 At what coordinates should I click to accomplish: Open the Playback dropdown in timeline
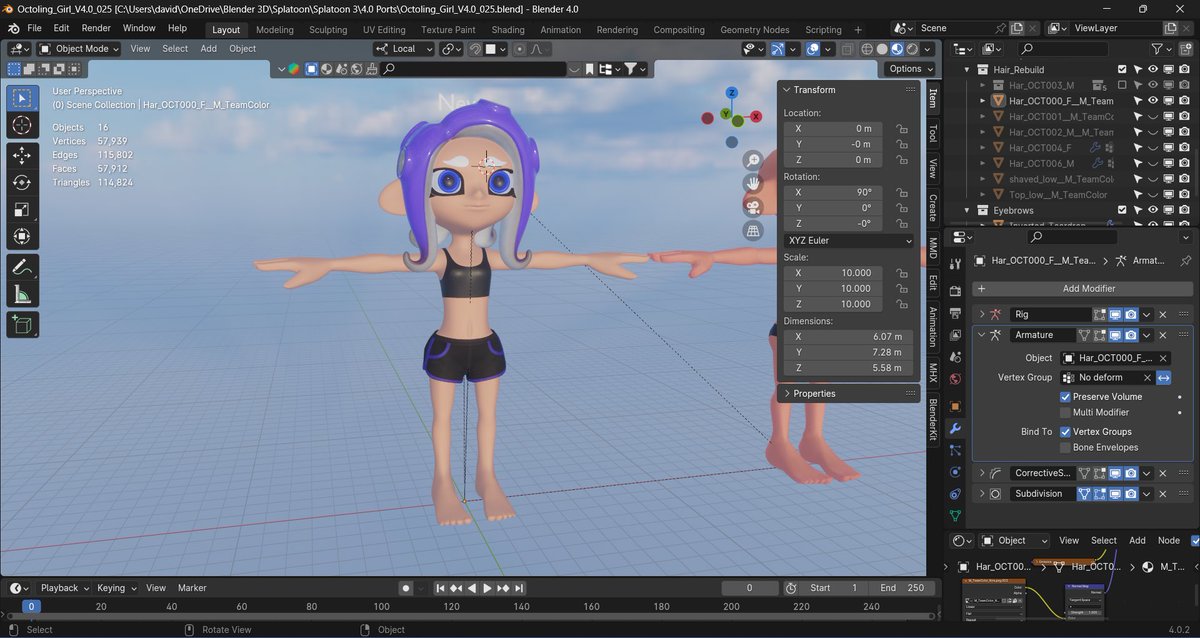(x=65, y=588)
